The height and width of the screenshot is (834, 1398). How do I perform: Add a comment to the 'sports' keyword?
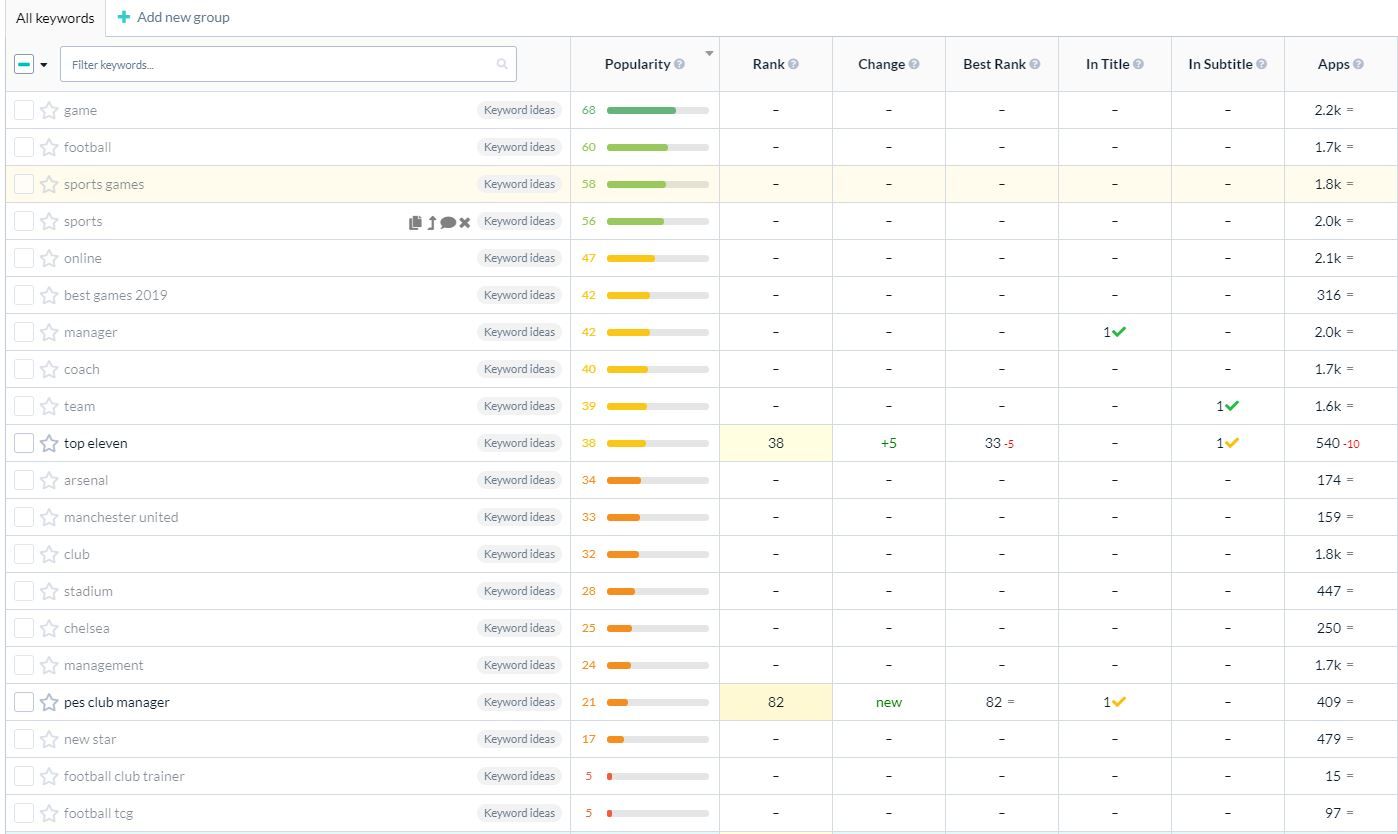[448, 222]
